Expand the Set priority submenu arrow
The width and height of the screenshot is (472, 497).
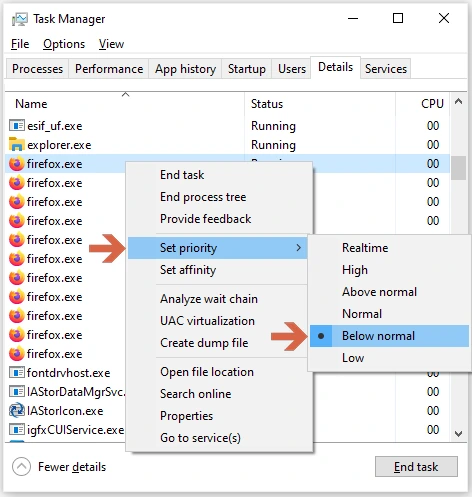tap(298, 248)
